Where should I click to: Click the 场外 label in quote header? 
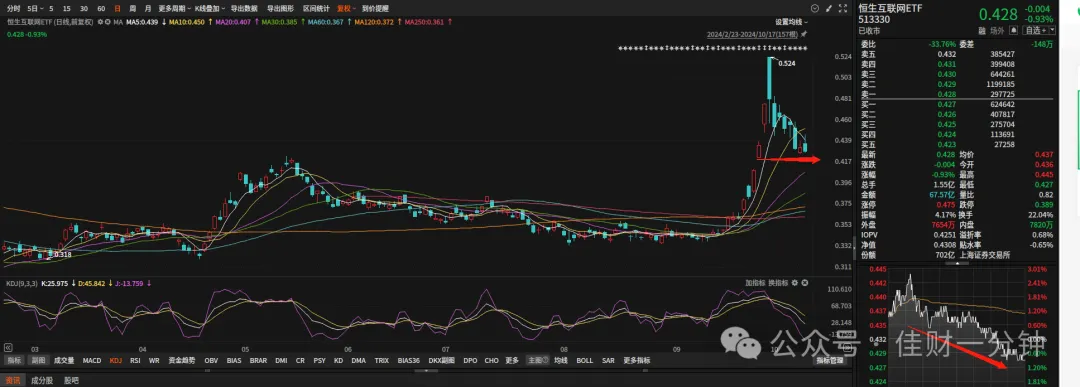997,30
